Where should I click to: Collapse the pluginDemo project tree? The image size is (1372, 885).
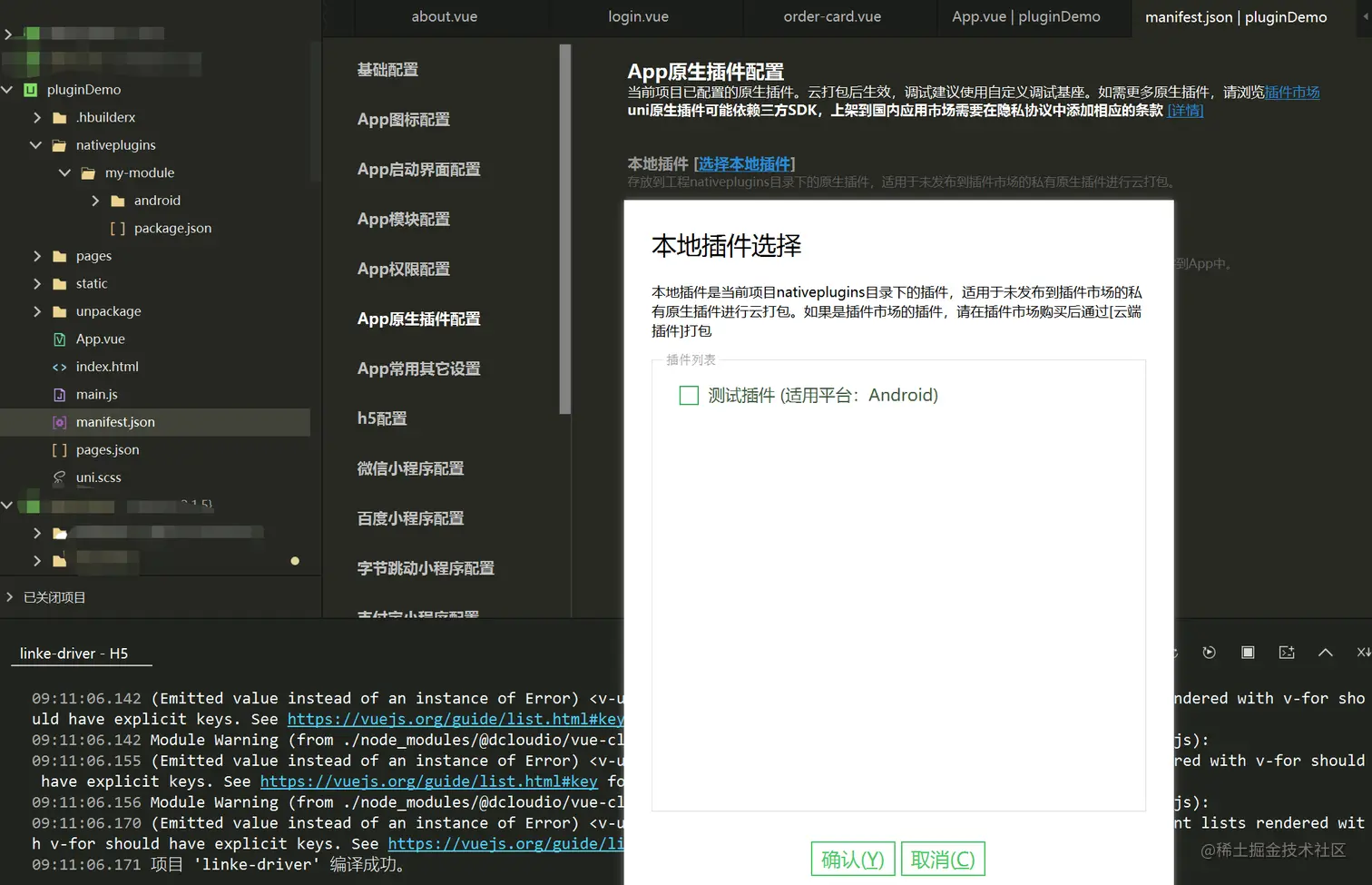[x=7, y=90]
